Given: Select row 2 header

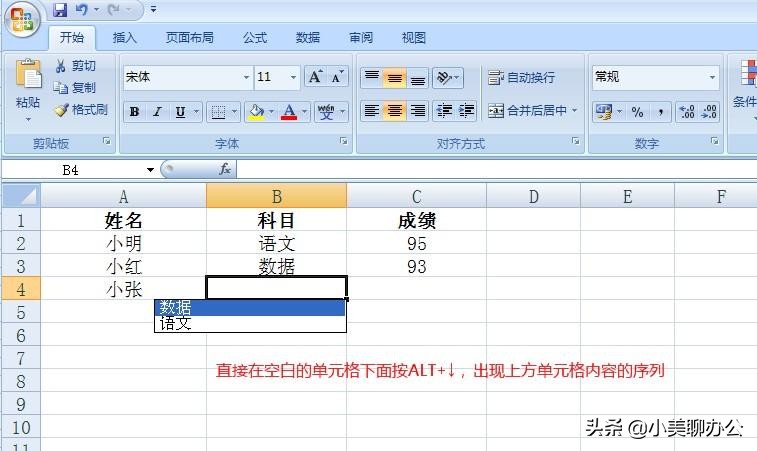Looking at the screenshot, I should (21, 243).
